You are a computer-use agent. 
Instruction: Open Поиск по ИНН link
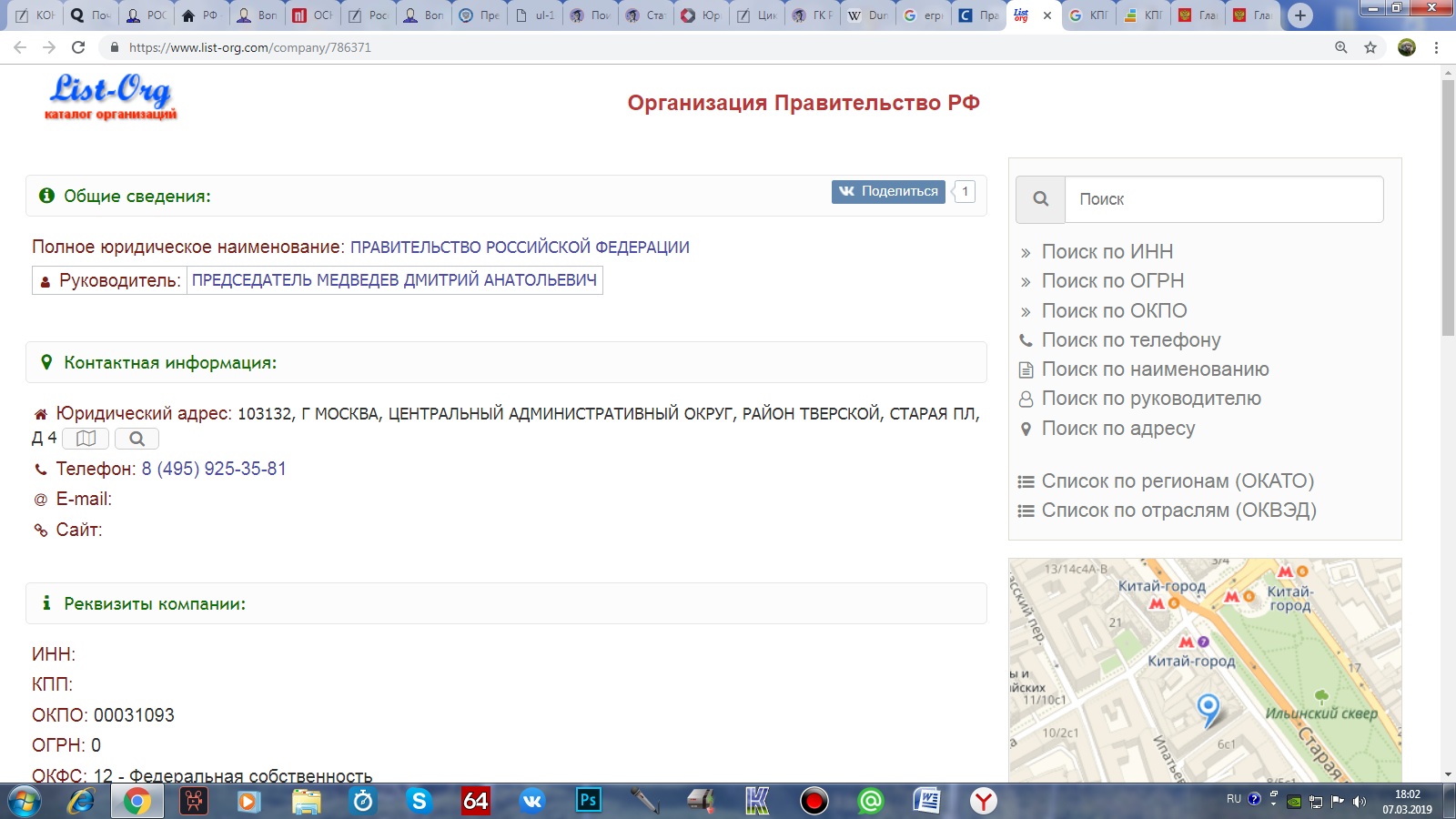(x=1107, y=252)
